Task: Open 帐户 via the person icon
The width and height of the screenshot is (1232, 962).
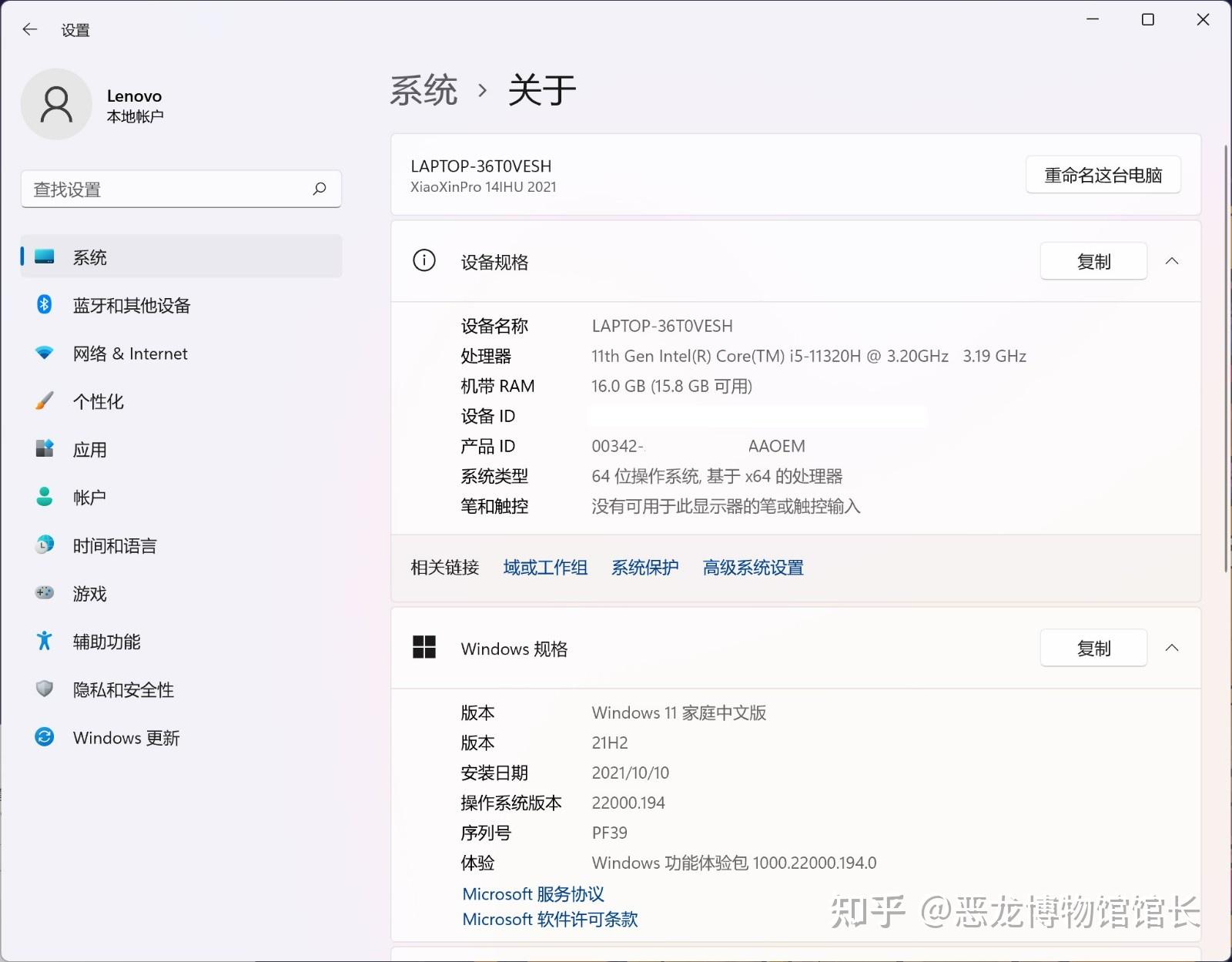Action: coord(45,497)
